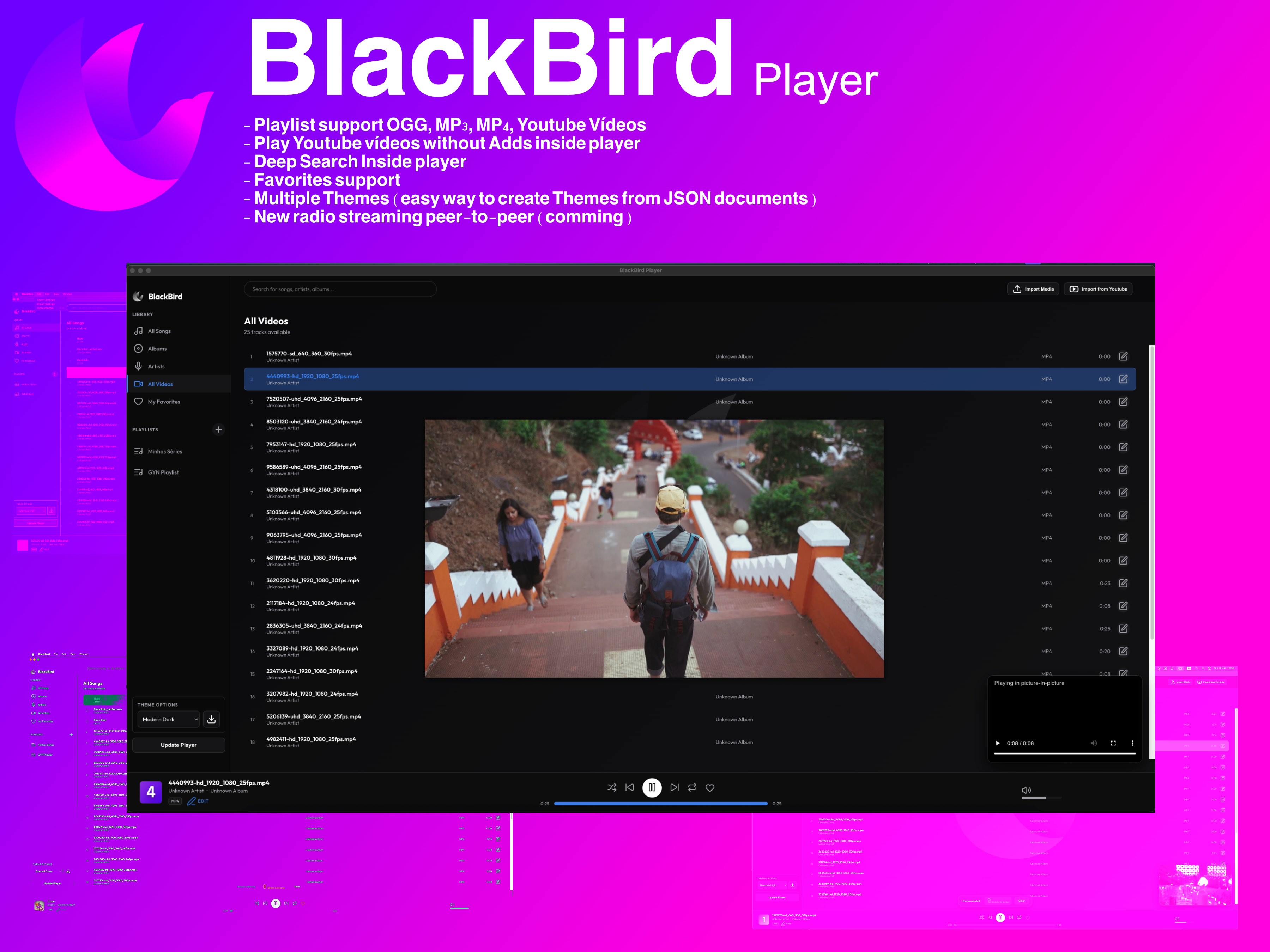Select the All Songs music note icon
Screen dimensions: 1270x952
click(139, 330)
